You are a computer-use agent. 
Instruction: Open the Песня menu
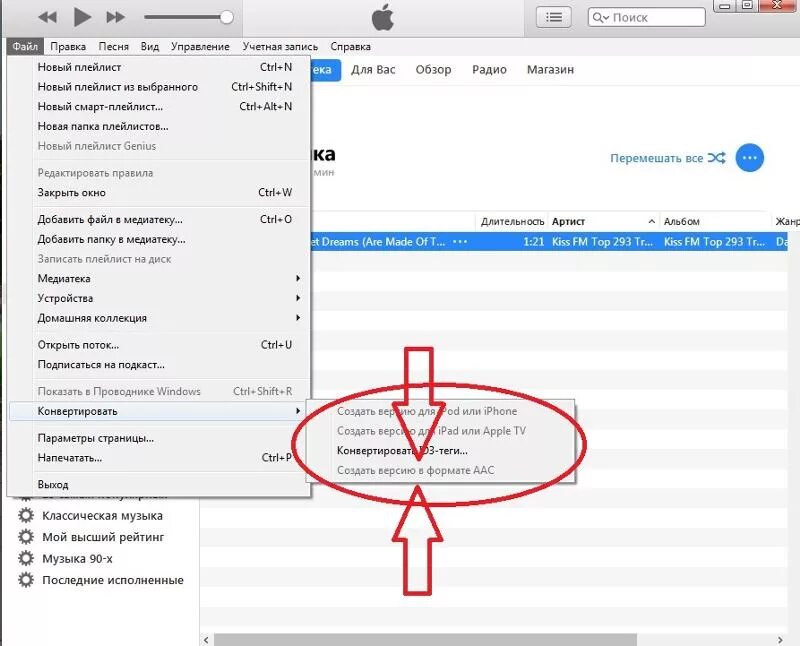pos(113,46)
